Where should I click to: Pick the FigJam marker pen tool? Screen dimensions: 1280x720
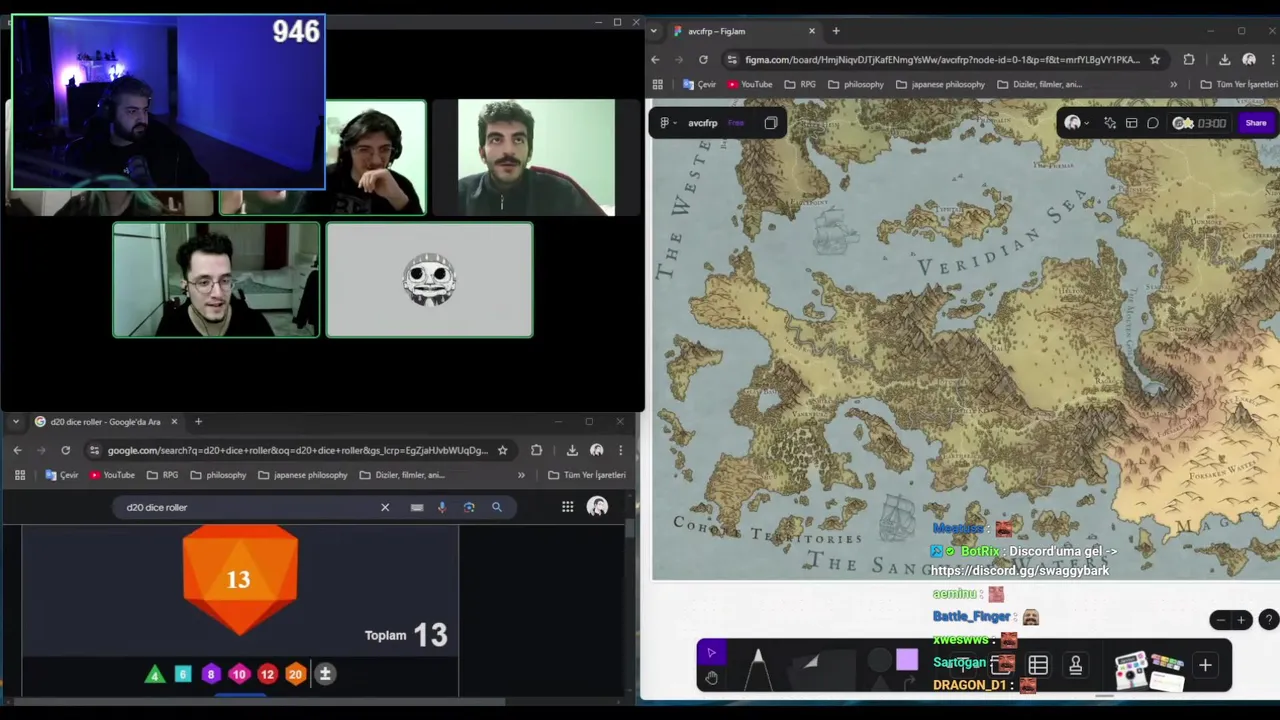[x=758, y=668]
